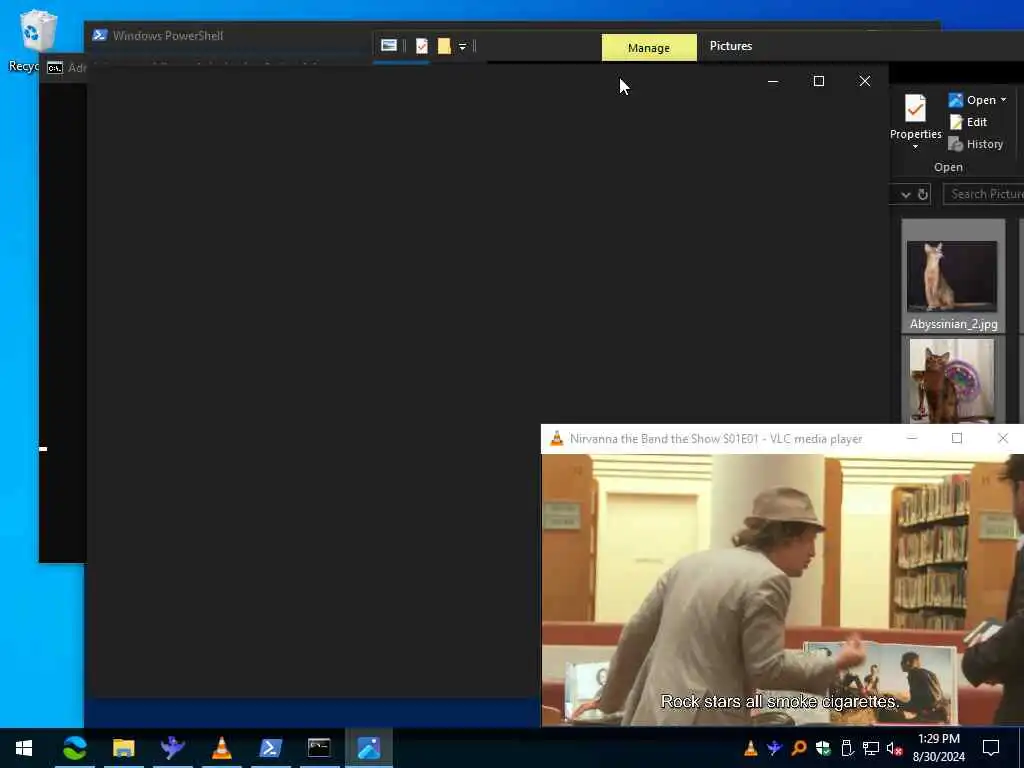1024x768 pixels.
Task: Select the Manage ribbon tab in File Explorer
Action: click(648, 47)
